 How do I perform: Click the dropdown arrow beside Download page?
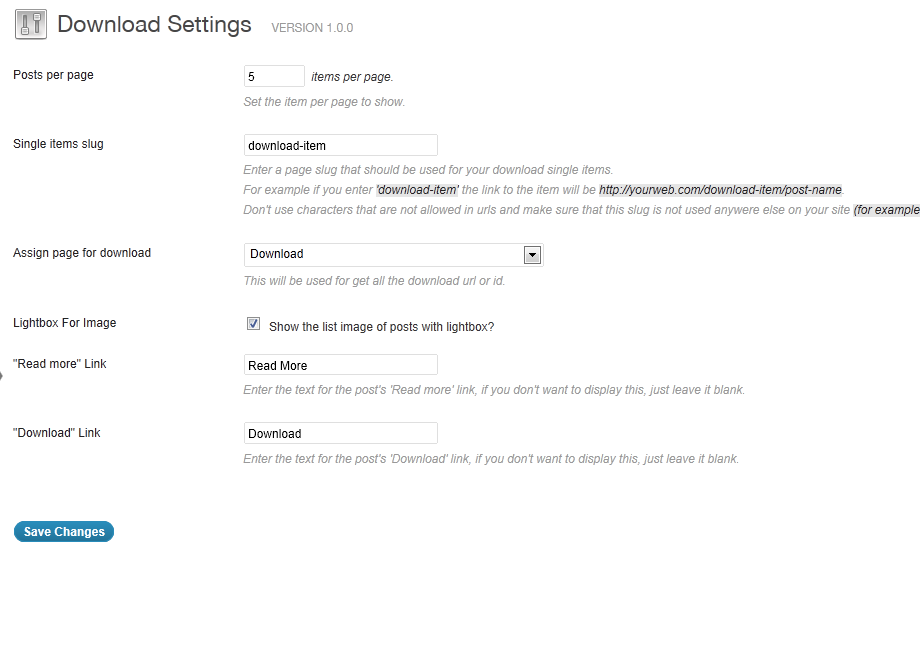532,255
